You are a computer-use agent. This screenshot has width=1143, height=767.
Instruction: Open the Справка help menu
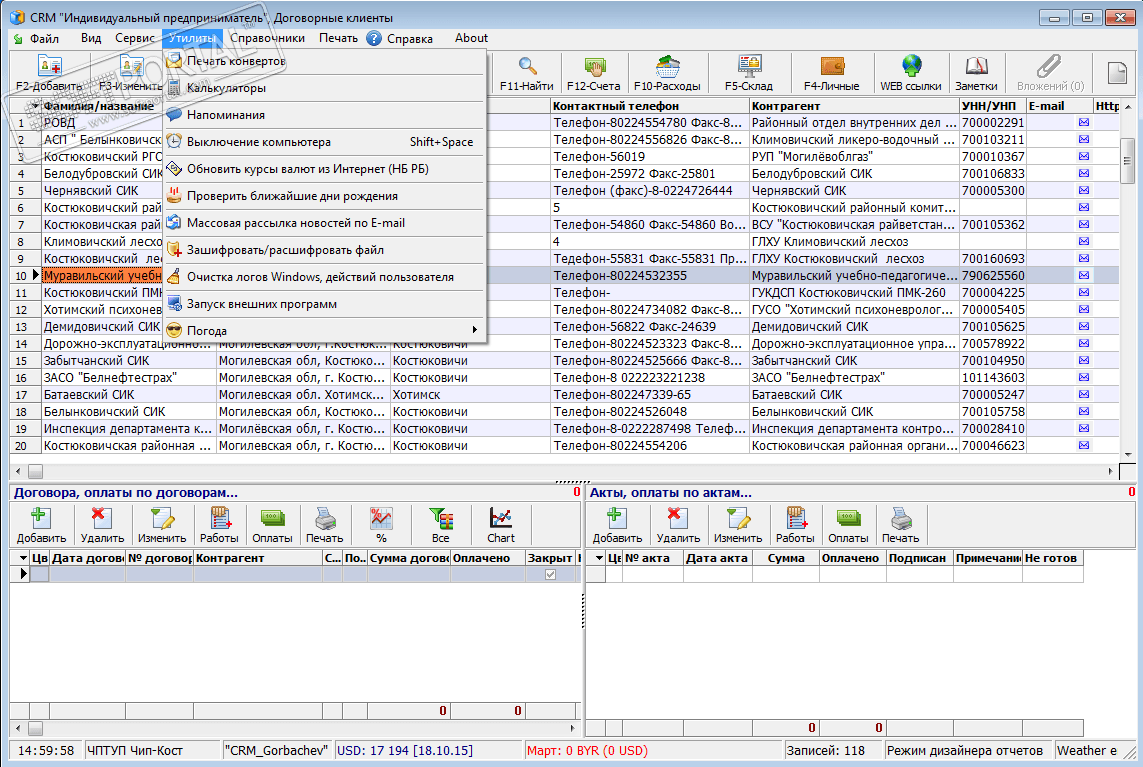(x=399, y=39)
